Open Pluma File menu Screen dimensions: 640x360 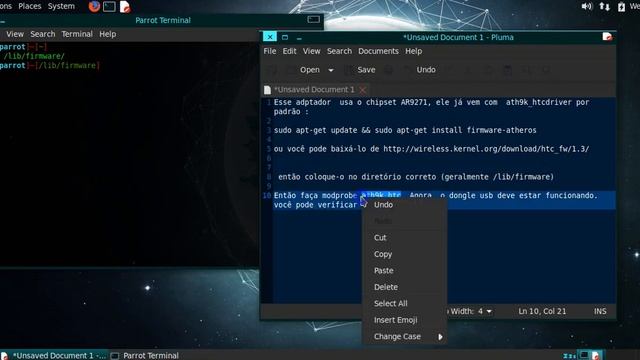pyautogui.click(x=270, y=51)
